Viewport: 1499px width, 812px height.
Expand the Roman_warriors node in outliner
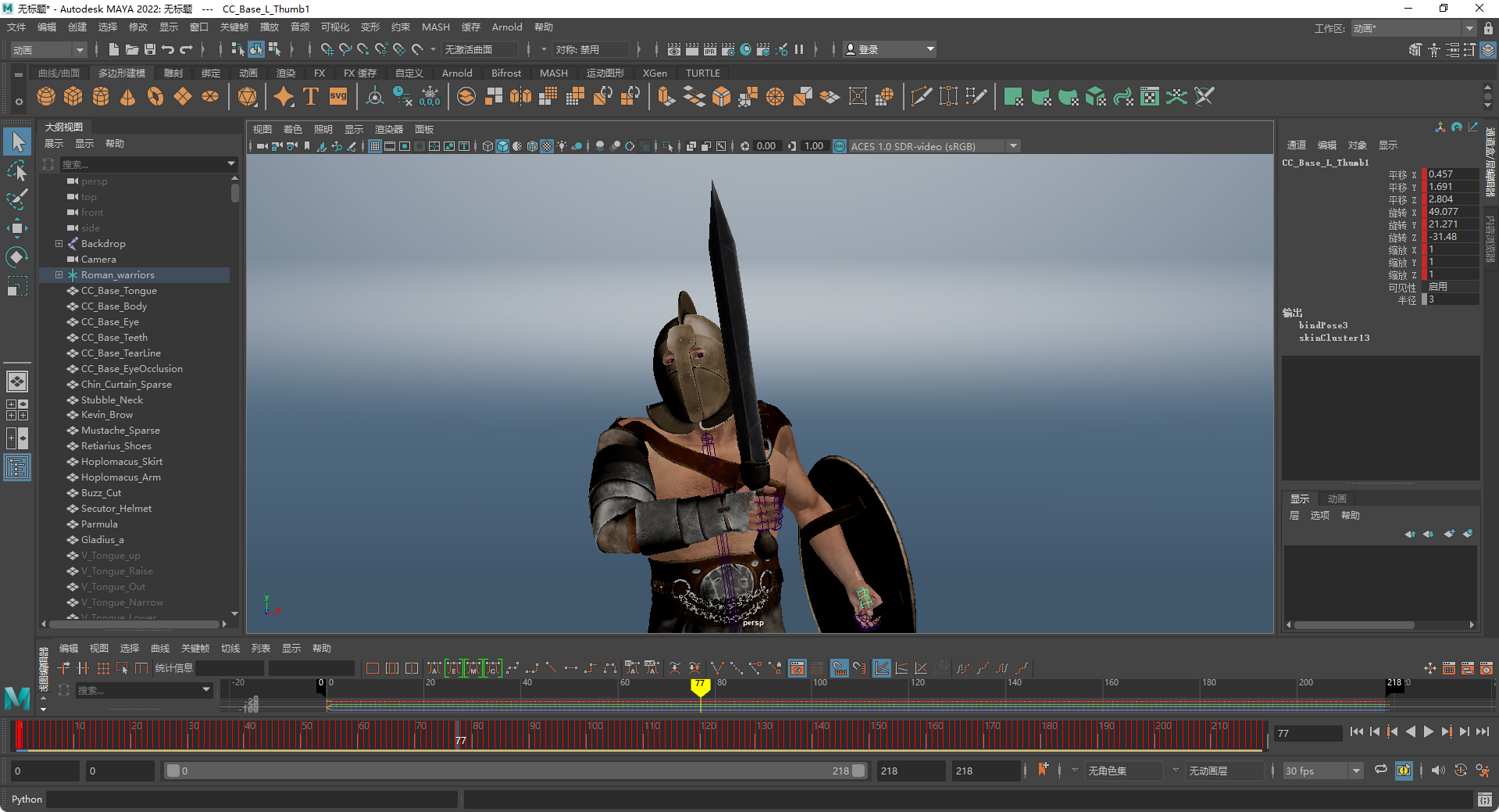[59, 275]
